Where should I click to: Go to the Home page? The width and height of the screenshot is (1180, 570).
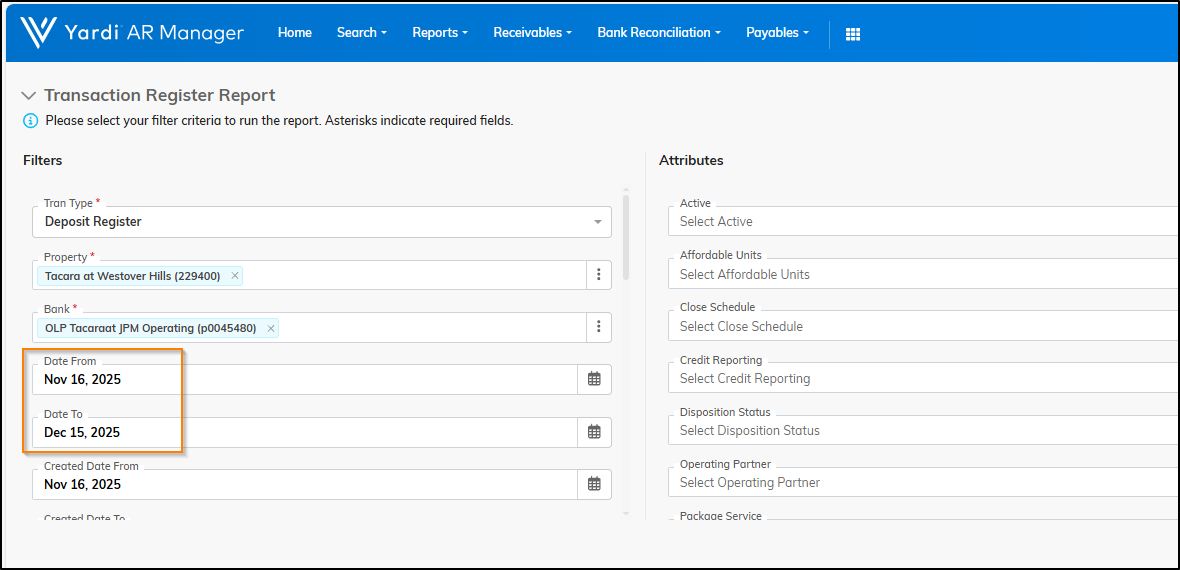tap(294, 33)
